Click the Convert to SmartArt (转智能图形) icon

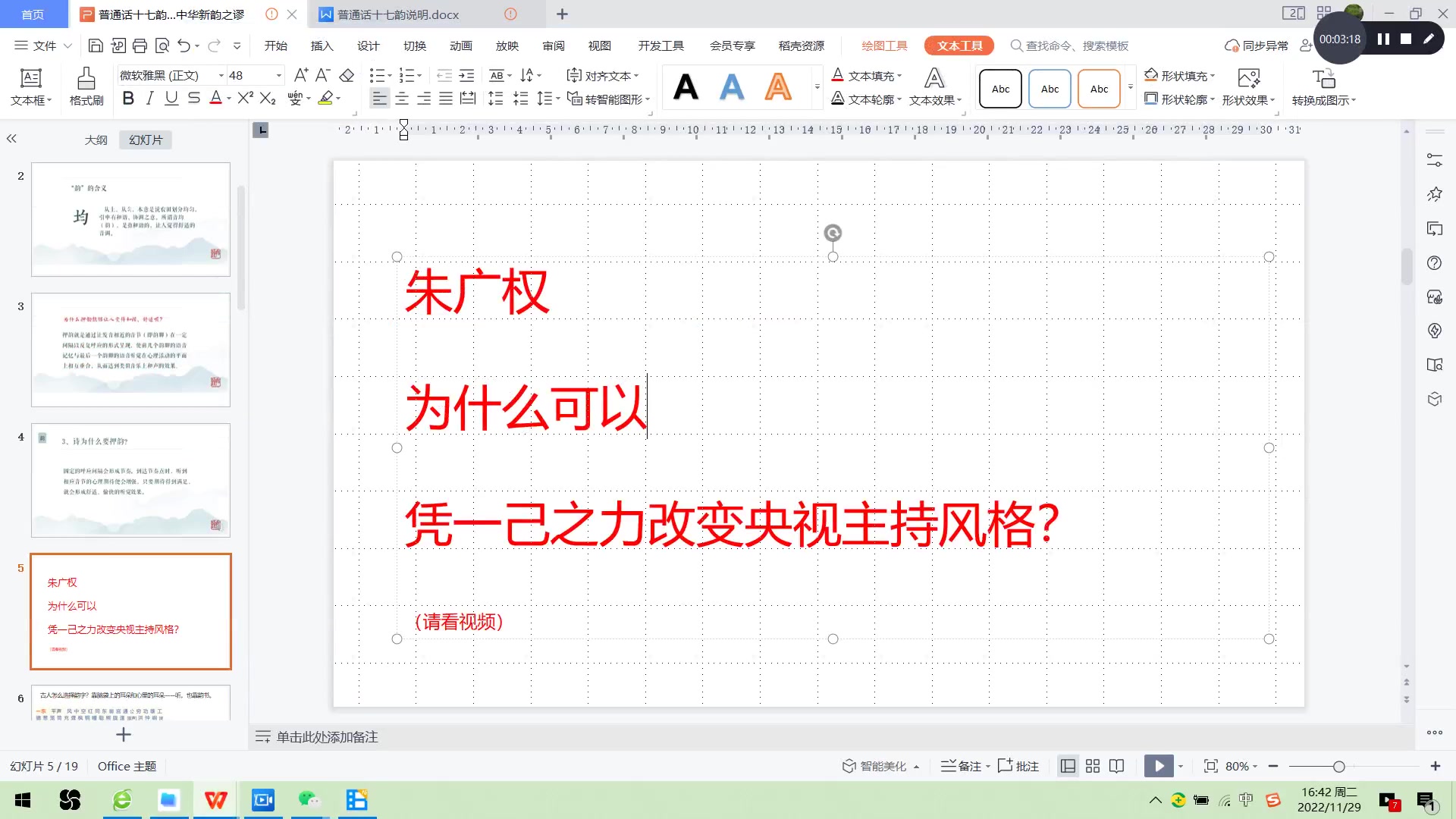[575, 99]
